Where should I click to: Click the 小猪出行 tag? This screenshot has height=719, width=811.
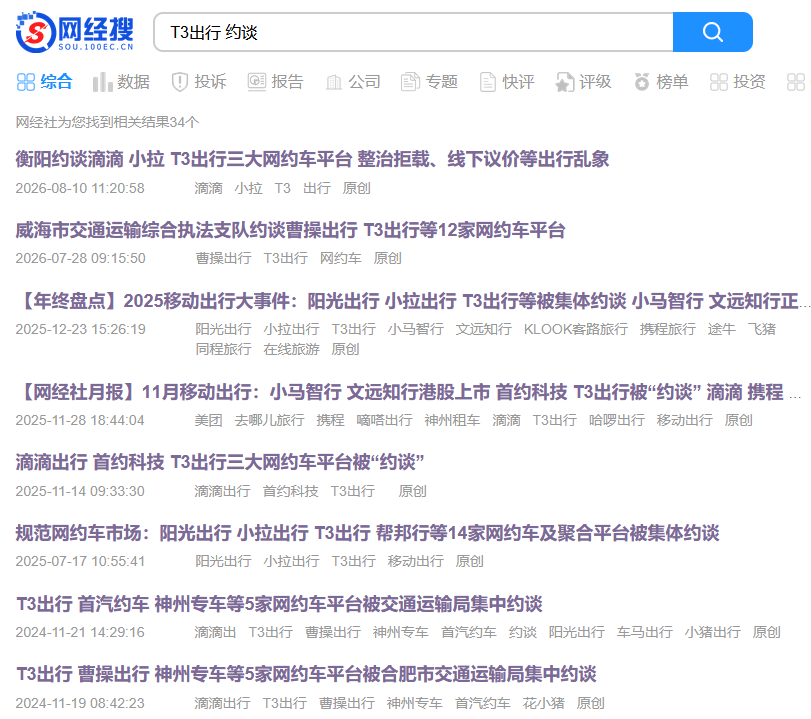713,632
